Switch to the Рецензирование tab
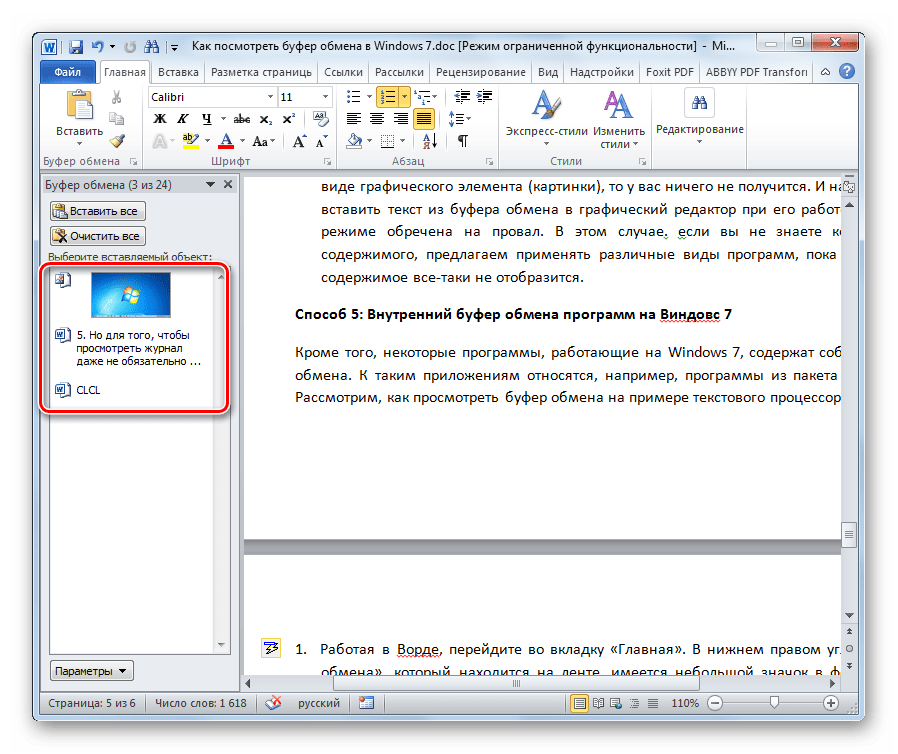This screenshot has height=754, width=898. pyautogui.click(x=480, y=72)
